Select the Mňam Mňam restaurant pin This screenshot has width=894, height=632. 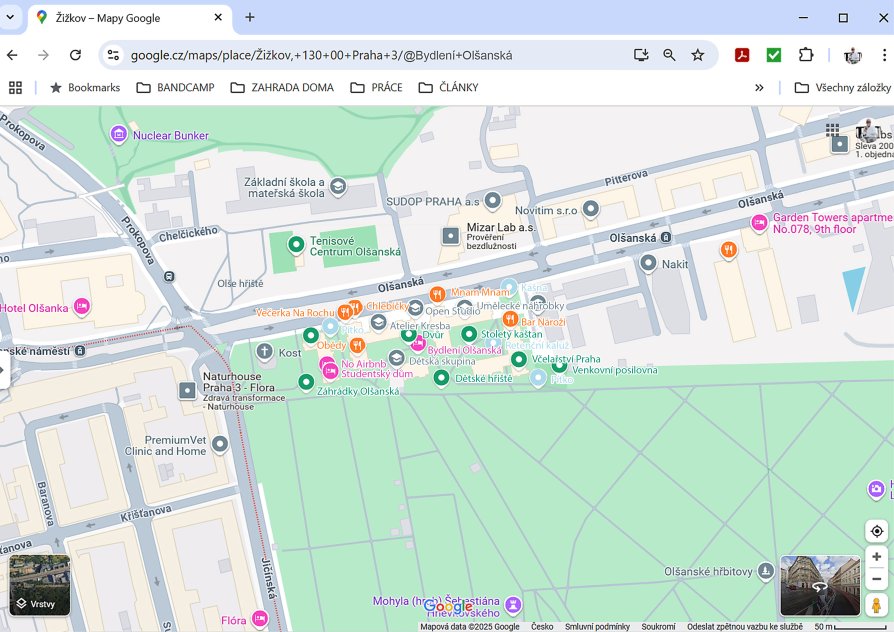point(437,294)
